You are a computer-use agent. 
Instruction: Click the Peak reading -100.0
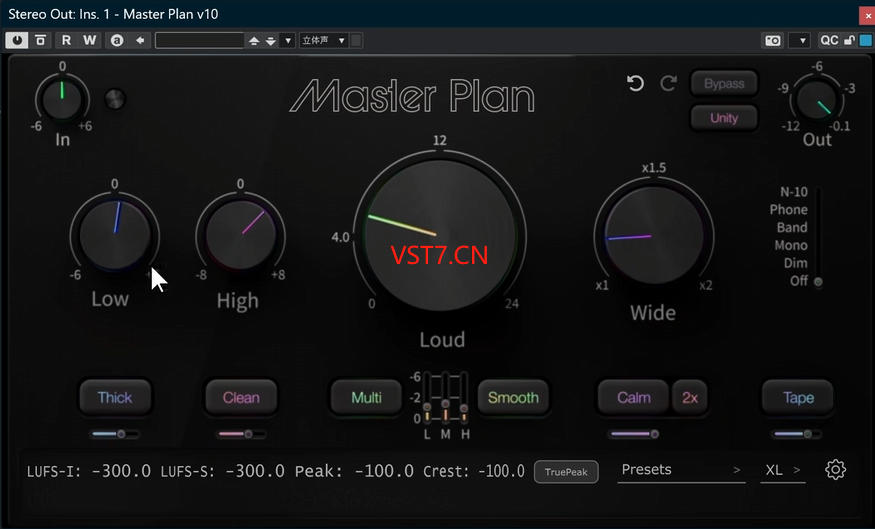point(384,472)
